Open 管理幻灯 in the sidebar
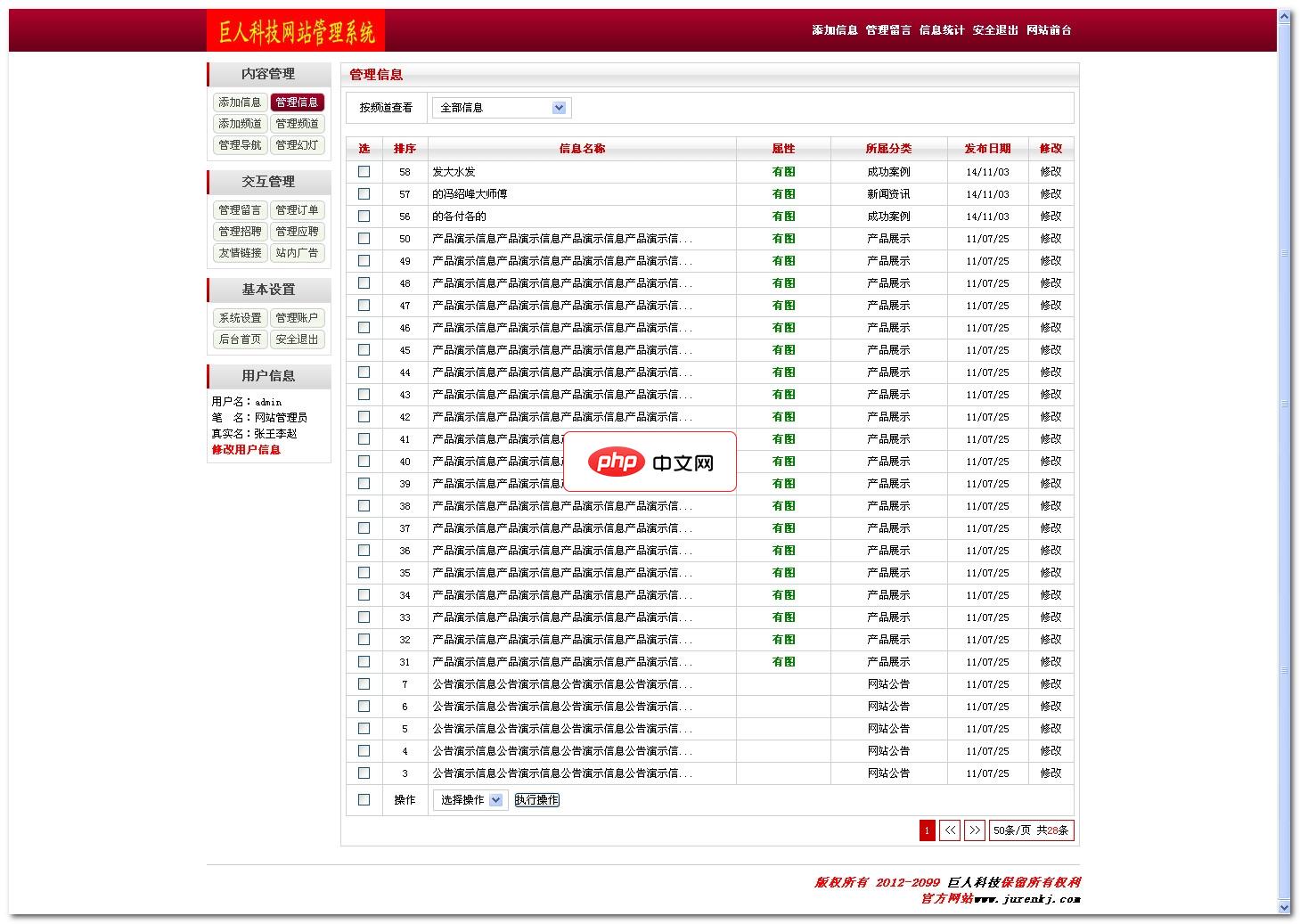This screenshot has height=924, width=1300. point(297,145)
